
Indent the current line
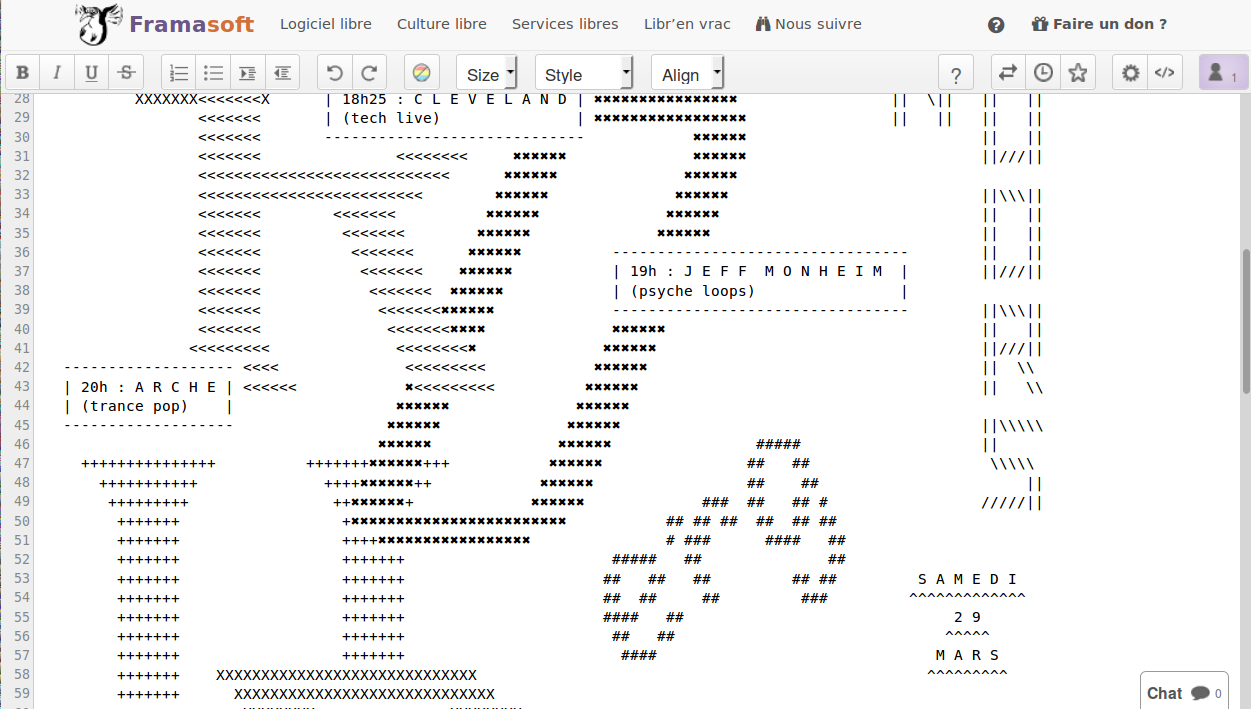click(x=248, y=73)
